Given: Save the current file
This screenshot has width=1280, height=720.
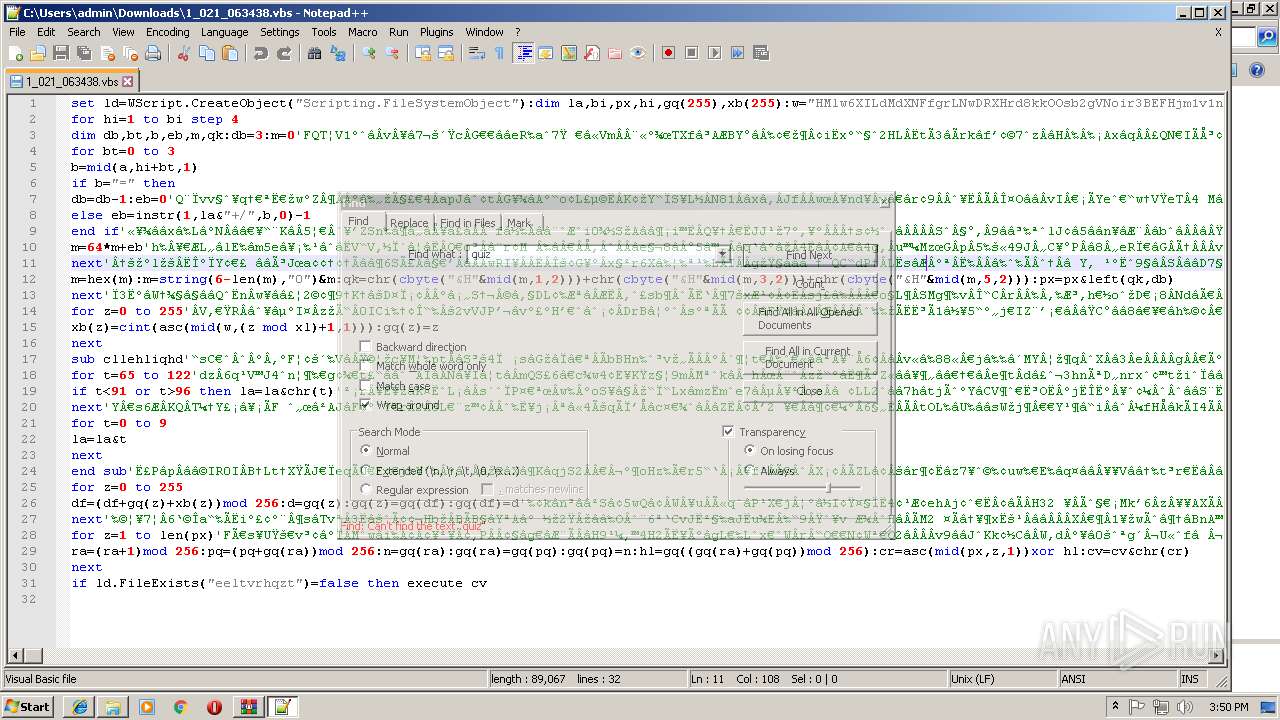Looking at the screenshot, I should 60,53.
